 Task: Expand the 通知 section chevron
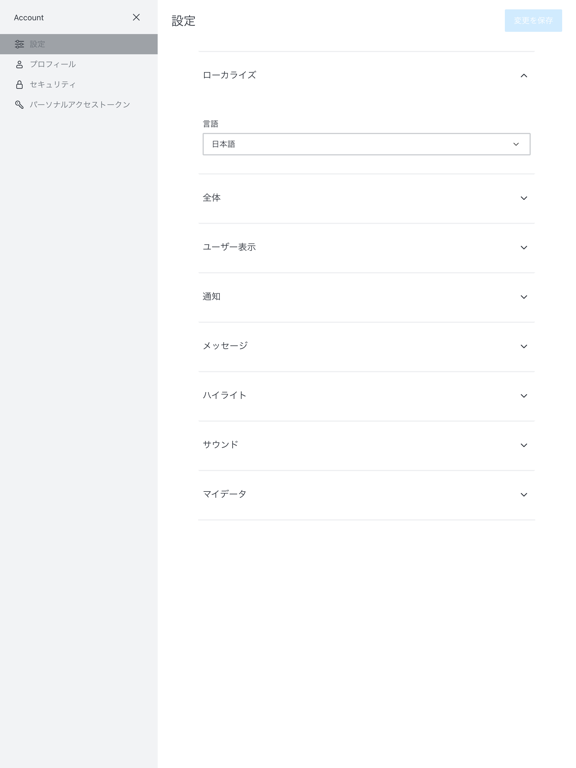click(524, 297)
